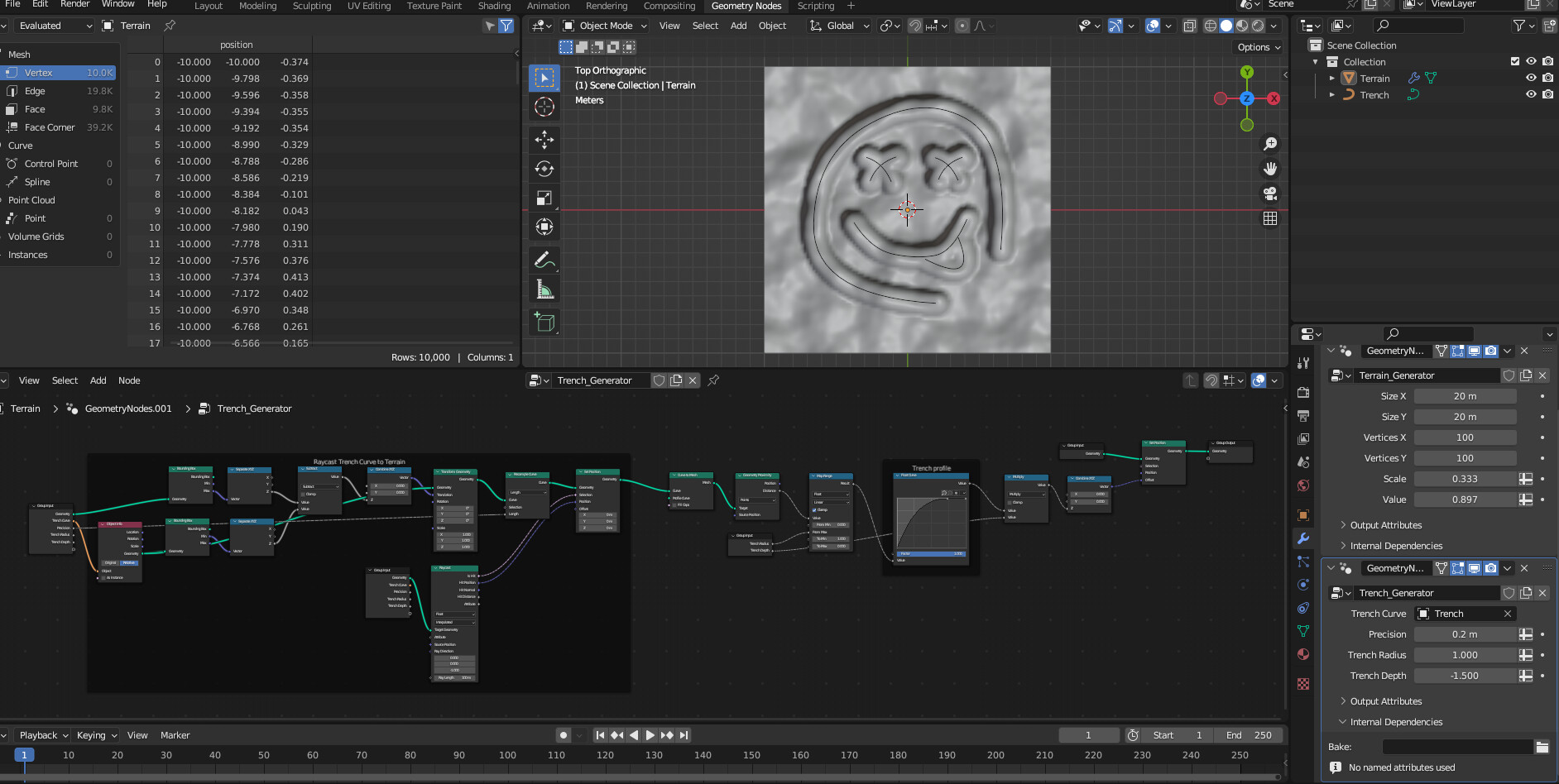The height and width of the screenshot is (784, 1559).
Task: Toggle spreadsheet selected-only filter
Action: (490, 26)
